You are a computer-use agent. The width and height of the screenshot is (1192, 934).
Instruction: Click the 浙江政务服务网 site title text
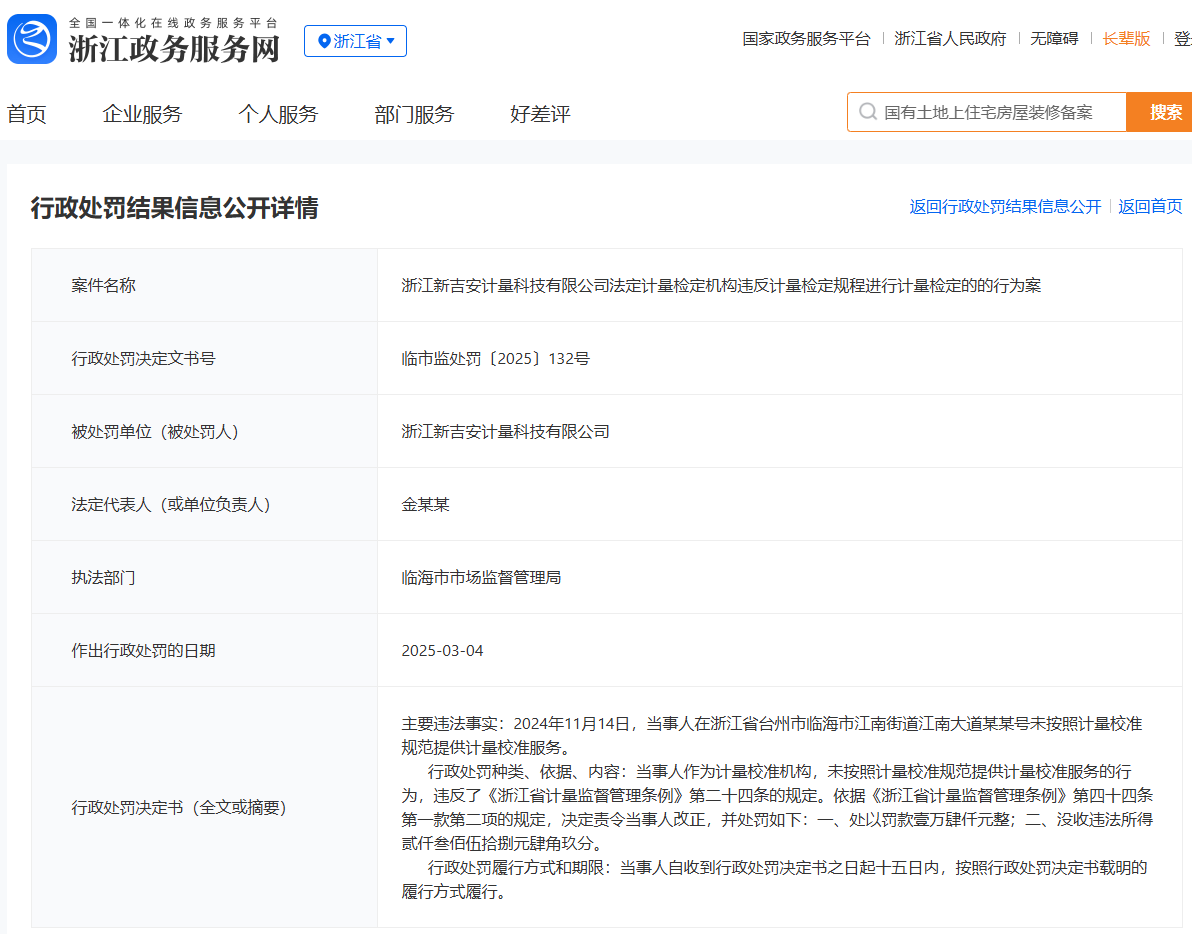coord(174,48)
